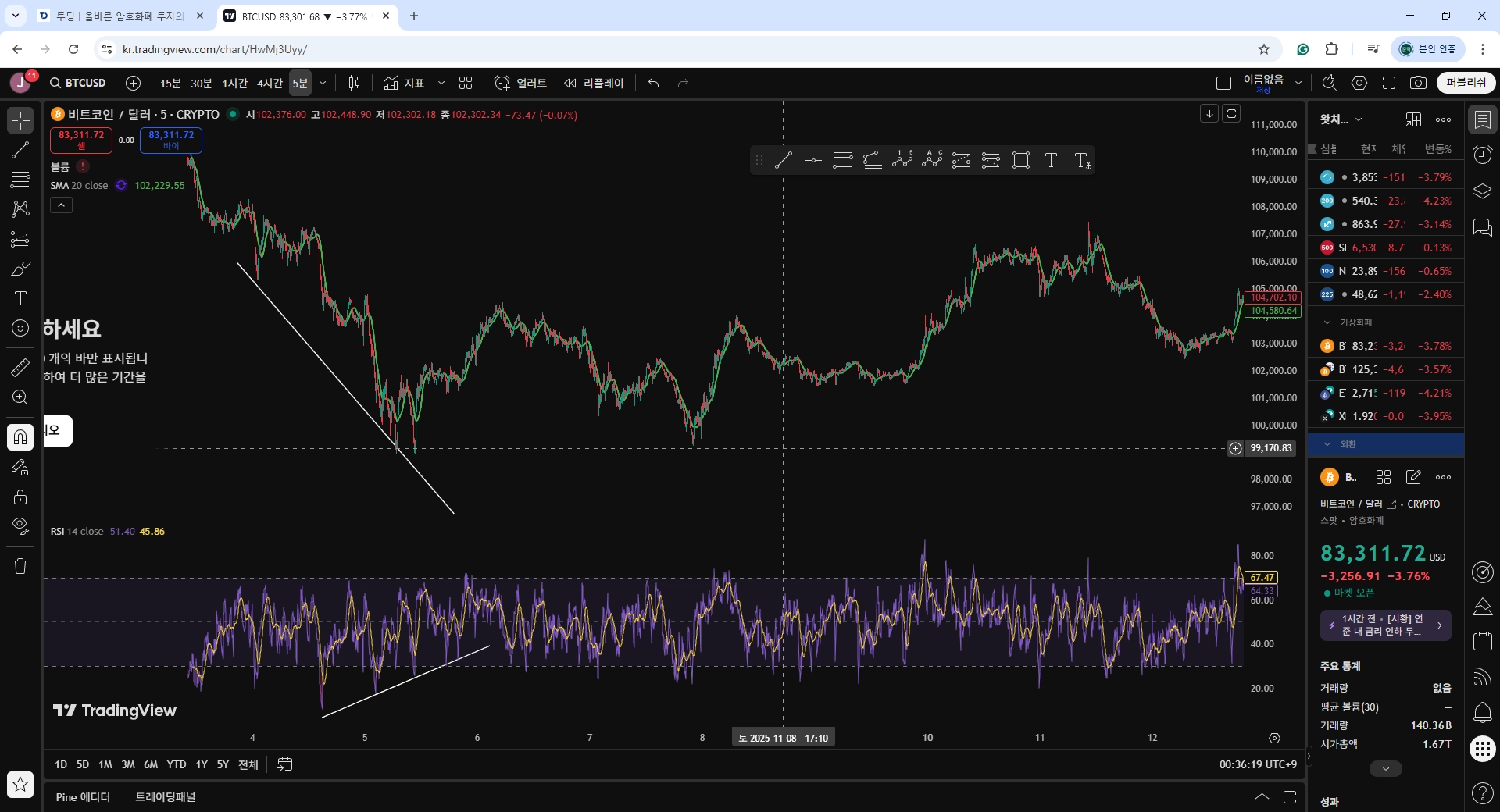Select the text annotation tool
Screen dimensions: 1500x812
[x=20, y=298]
